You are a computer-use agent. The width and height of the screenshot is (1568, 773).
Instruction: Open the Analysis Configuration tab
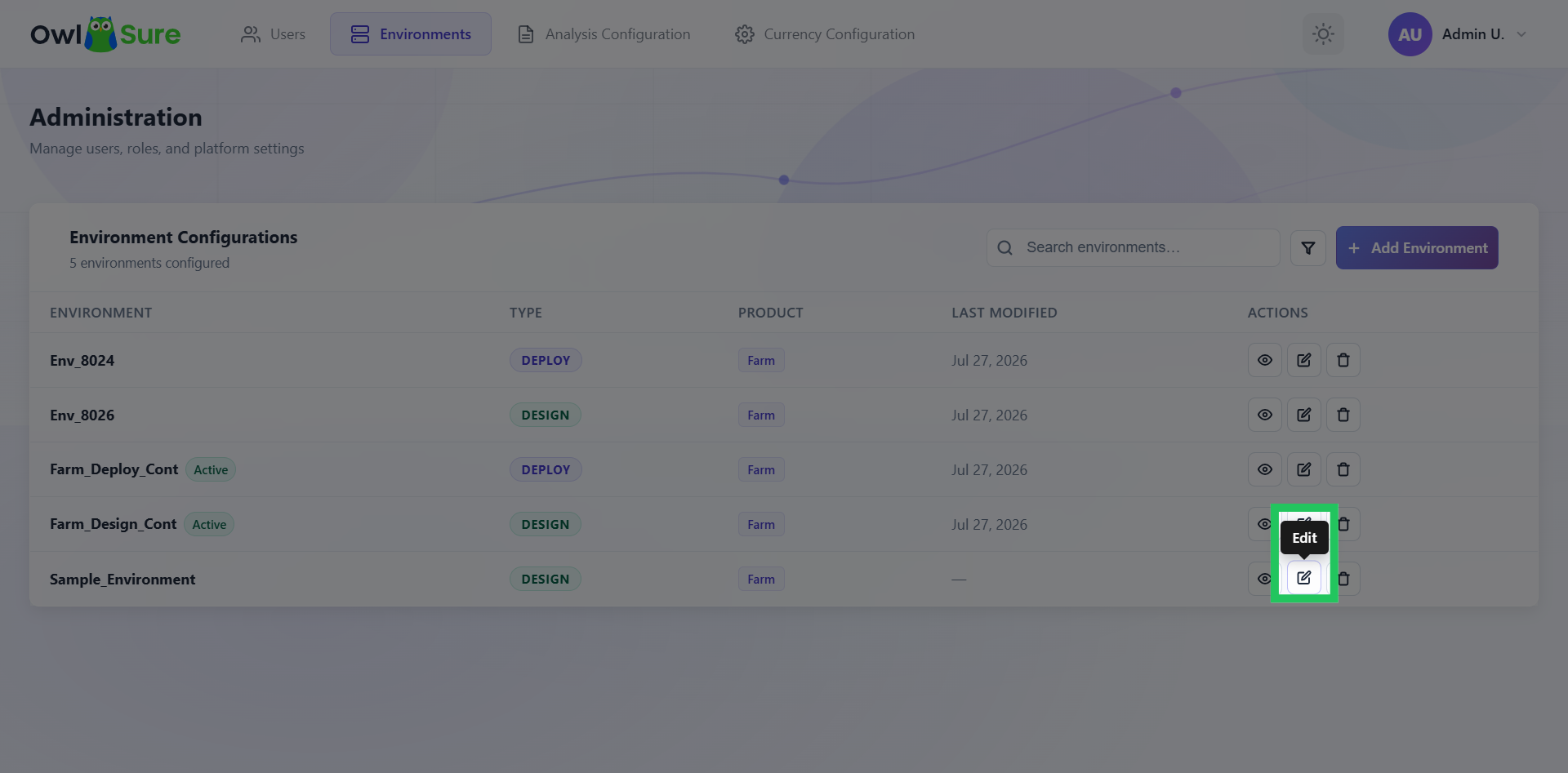tap(604, 34)
